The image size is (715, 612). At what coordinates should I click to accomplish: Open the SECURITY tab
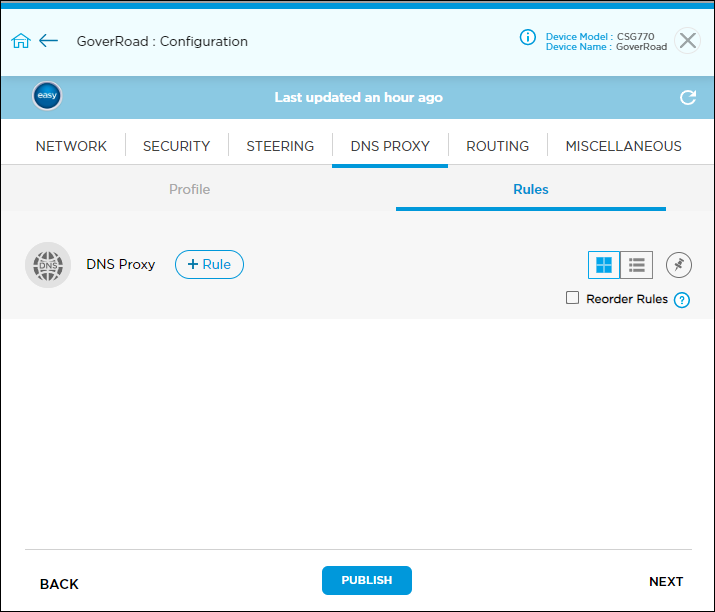(176, 146)
